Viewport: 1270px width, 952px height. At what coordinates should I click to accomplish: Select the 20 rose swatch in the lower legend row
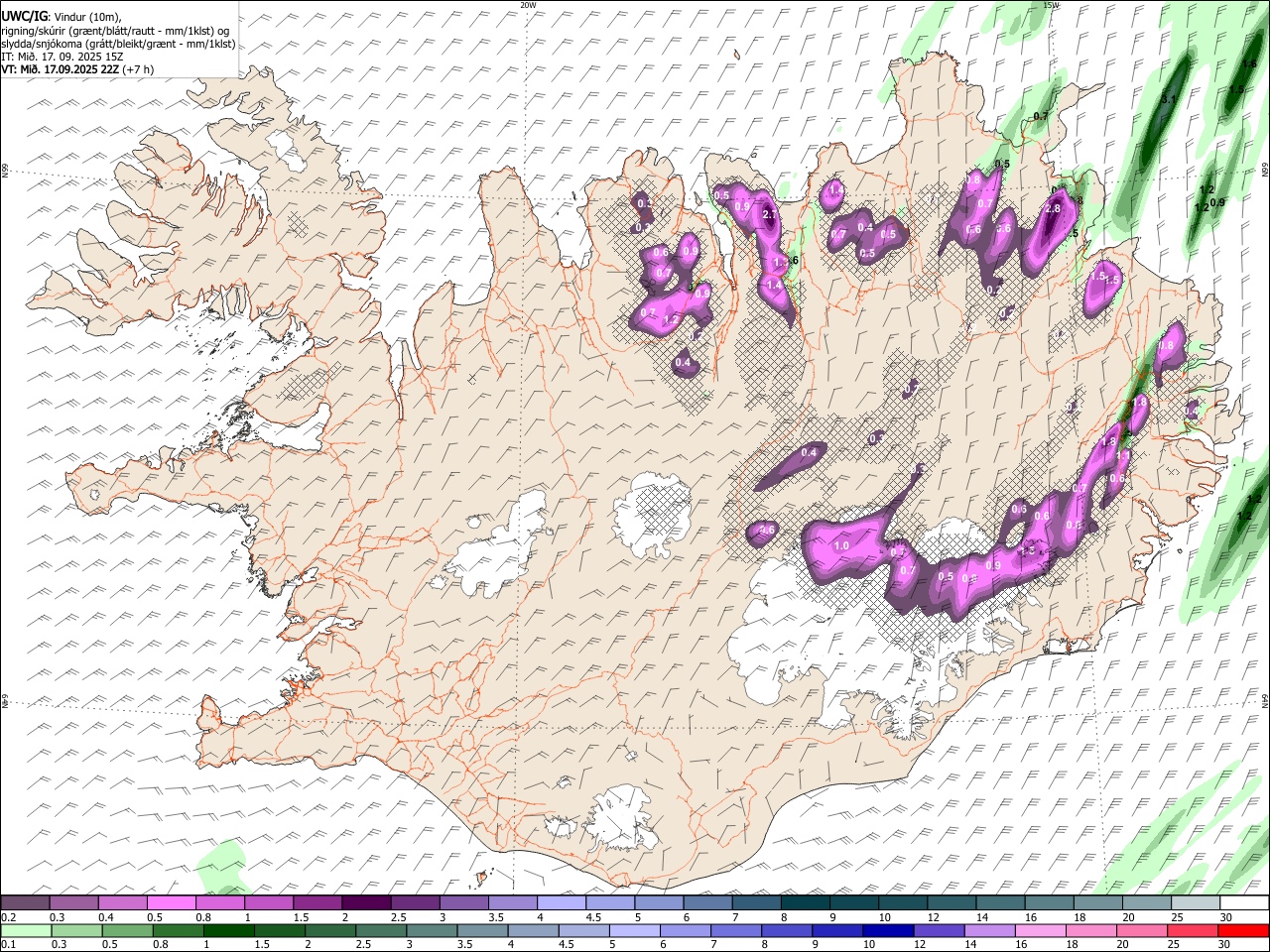click(1142, 930)
